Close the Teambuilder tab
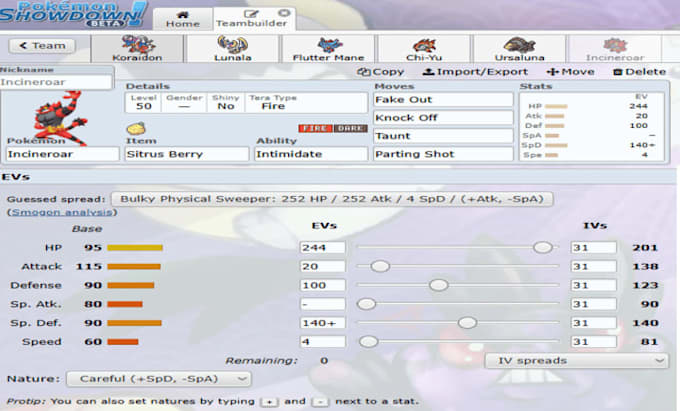The width and height of the screenshot is (680, 411). pos(284,13)
